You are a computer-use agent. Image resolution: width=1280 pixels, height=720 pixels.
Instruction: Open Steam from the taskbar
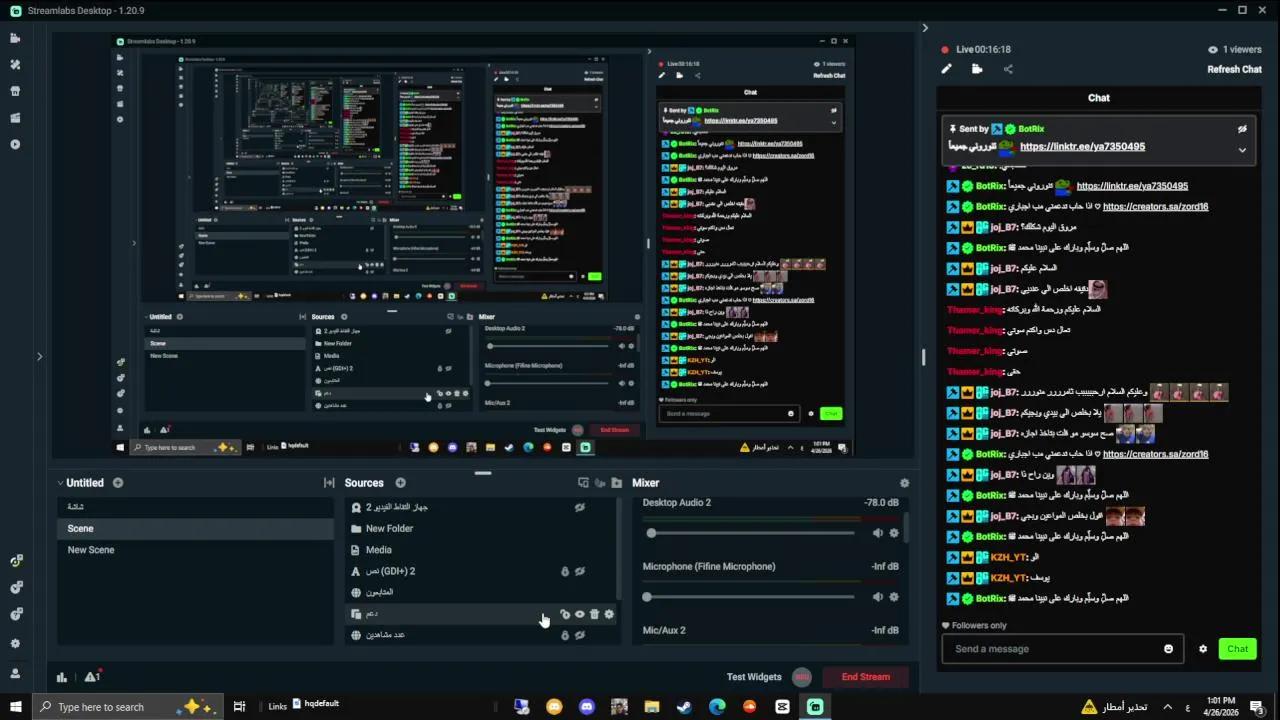(684, 707)
